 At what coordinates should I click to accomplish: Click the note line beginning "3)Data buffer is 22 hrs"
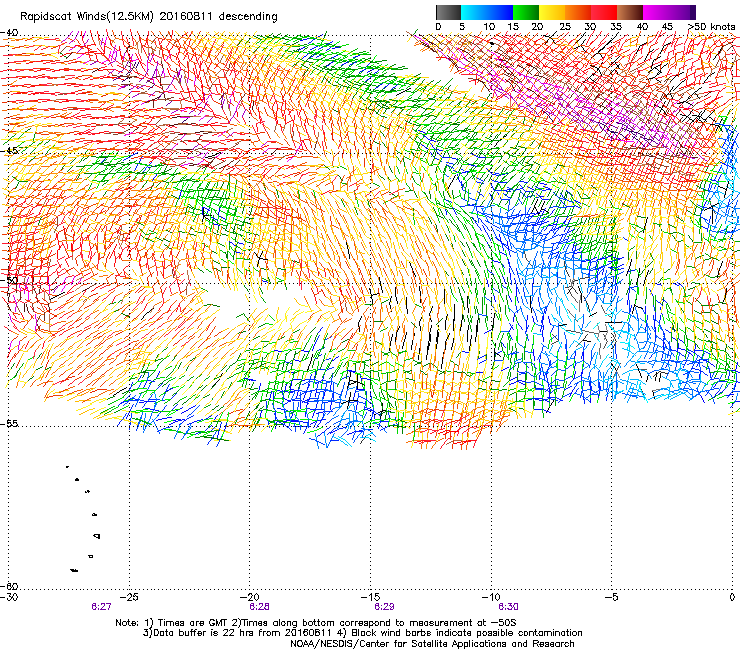pyautogui.click(x=362, y=633)
